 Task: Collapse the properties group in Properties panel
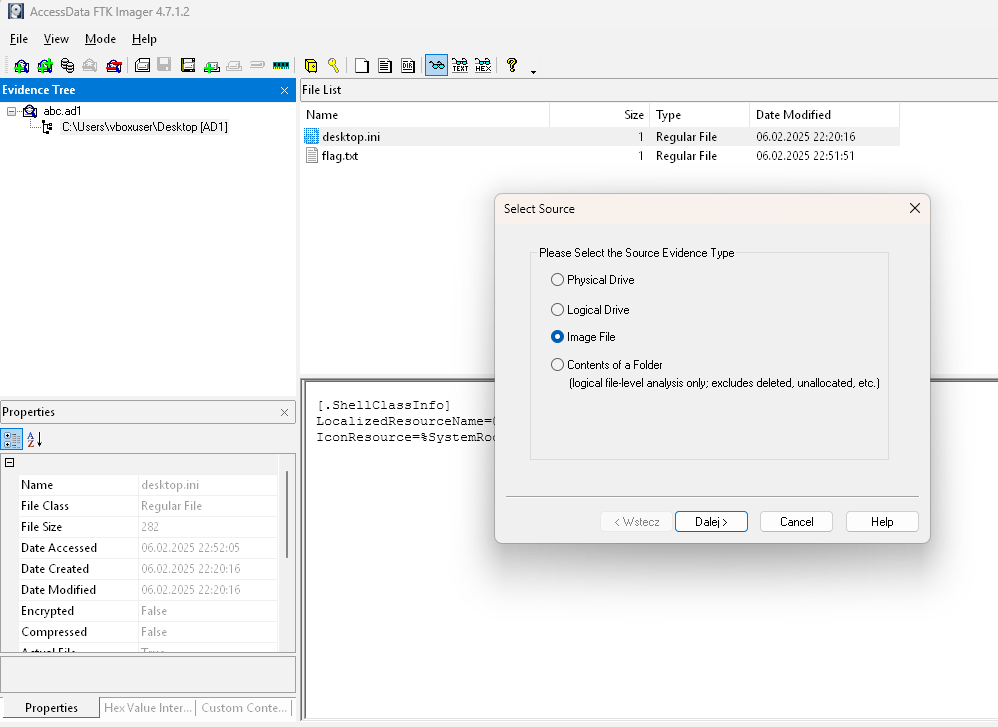coord(10,463)
